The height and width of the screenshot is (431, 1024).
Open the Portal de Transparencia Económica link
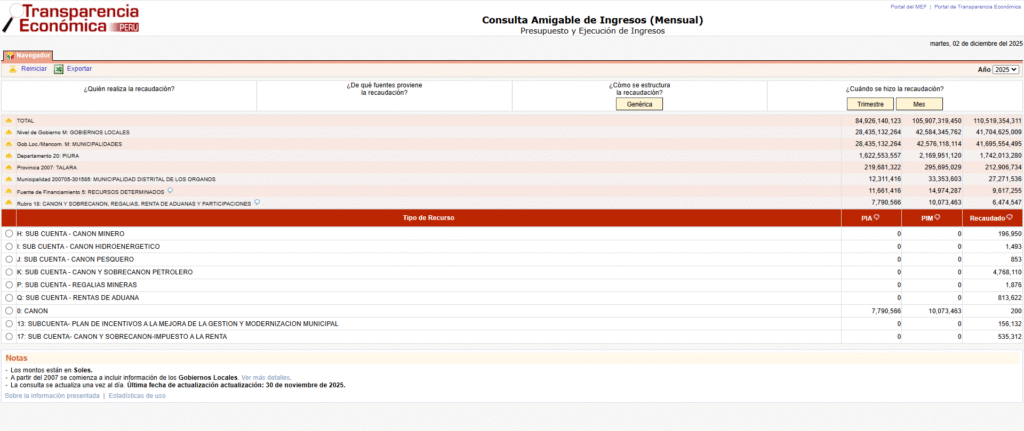[x=977, y=6]
